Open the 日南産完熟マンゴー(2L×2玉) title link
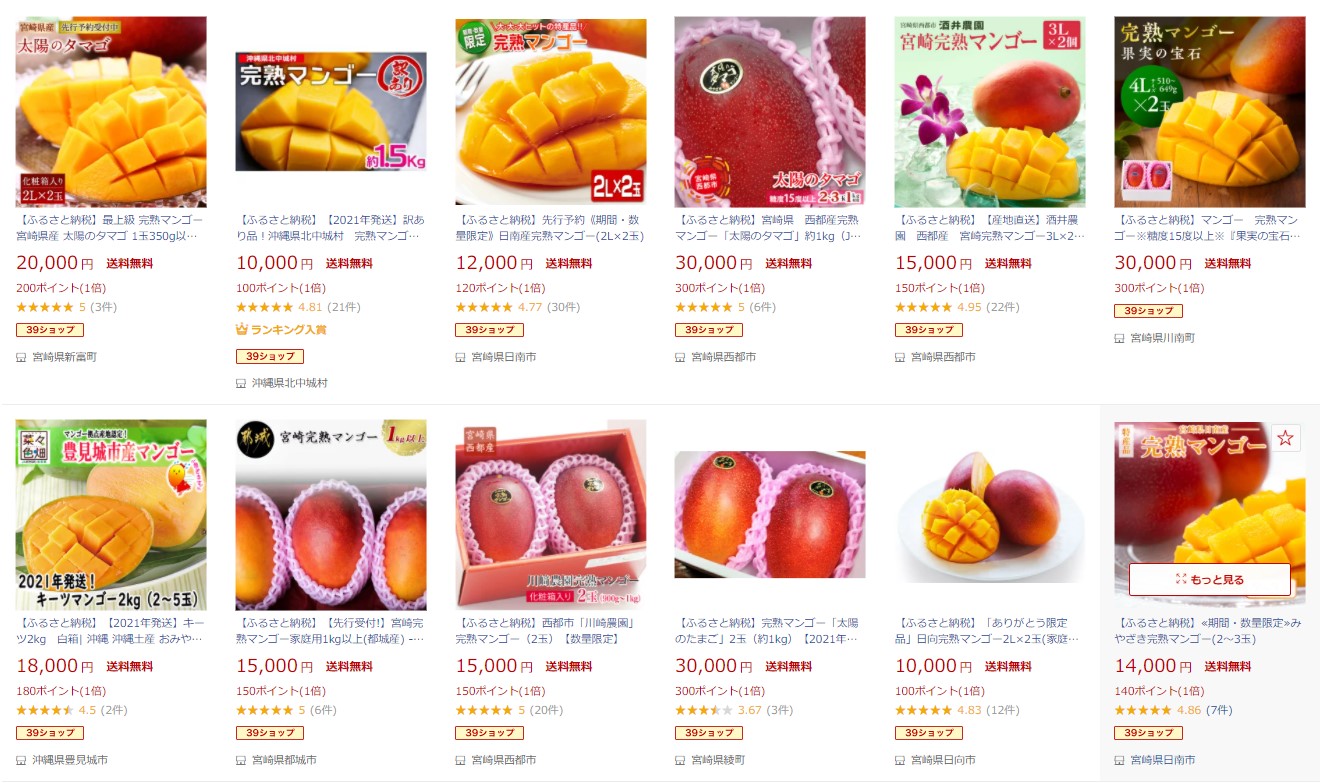1320x783 pixels. point(551,228)
